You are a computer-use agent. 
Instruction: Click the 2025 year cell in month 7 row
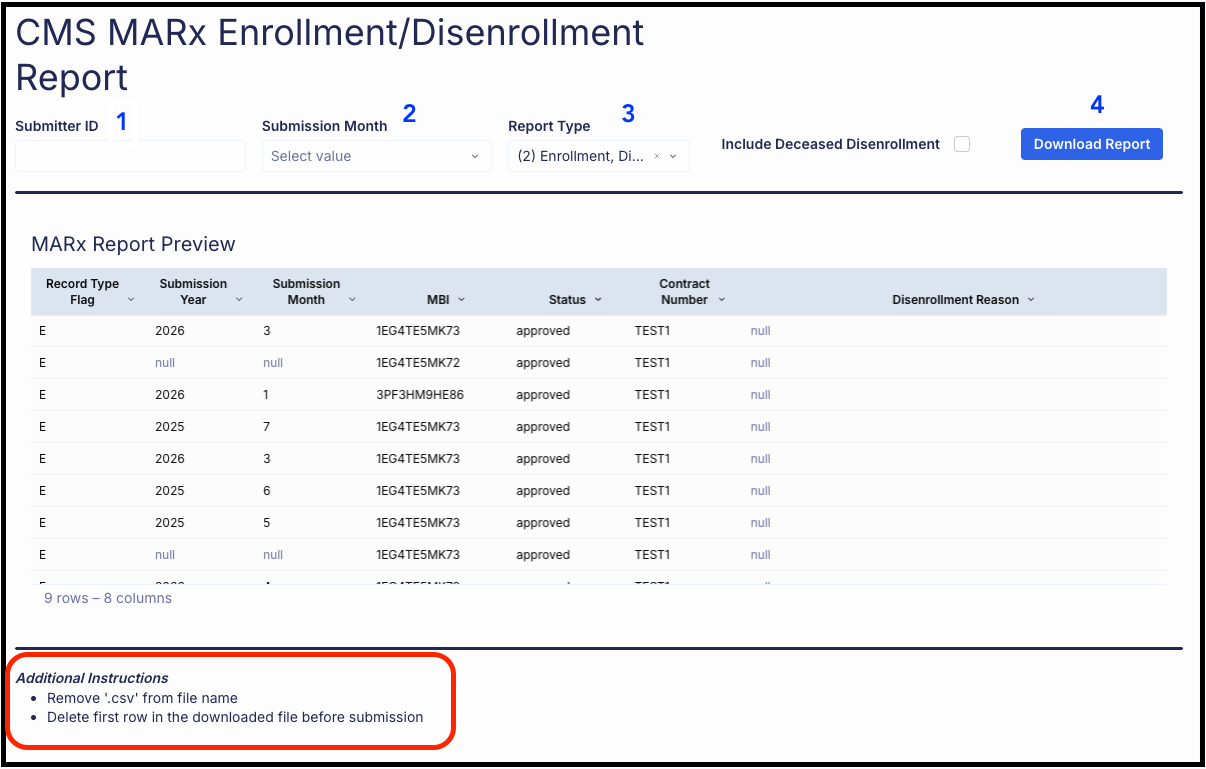coord(170,427)
